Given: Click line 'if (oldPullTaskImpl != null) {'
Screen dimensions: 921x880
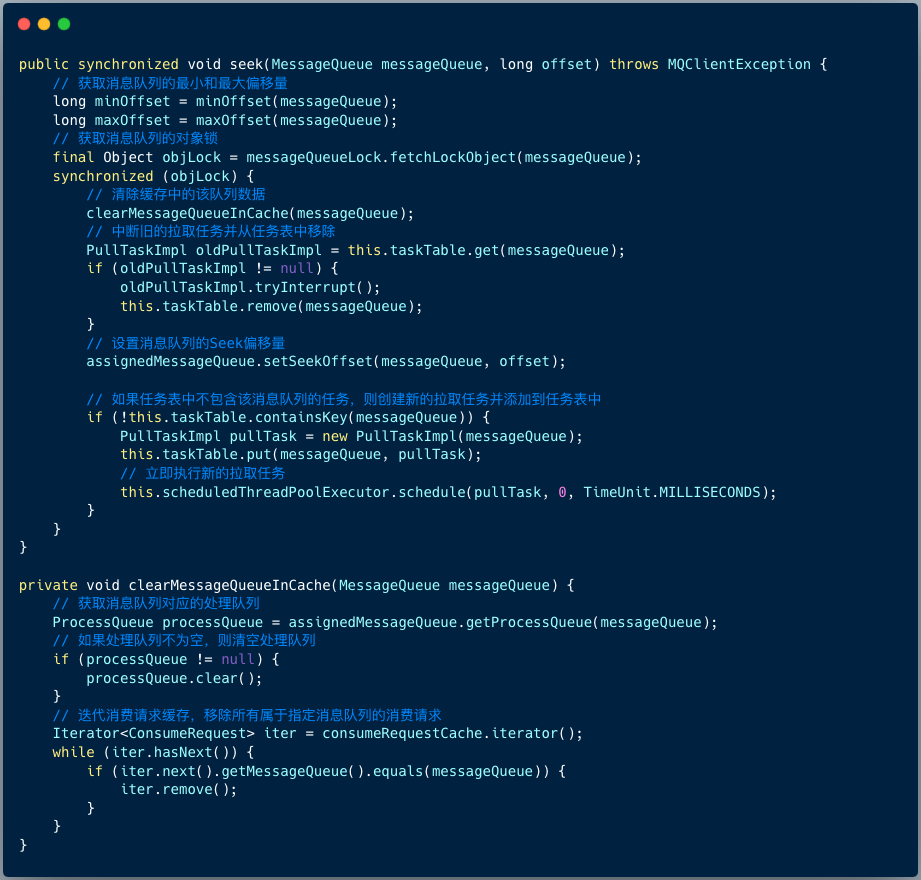Looking at the screenshot, I should pyautogui.click(x=212, y=268).
